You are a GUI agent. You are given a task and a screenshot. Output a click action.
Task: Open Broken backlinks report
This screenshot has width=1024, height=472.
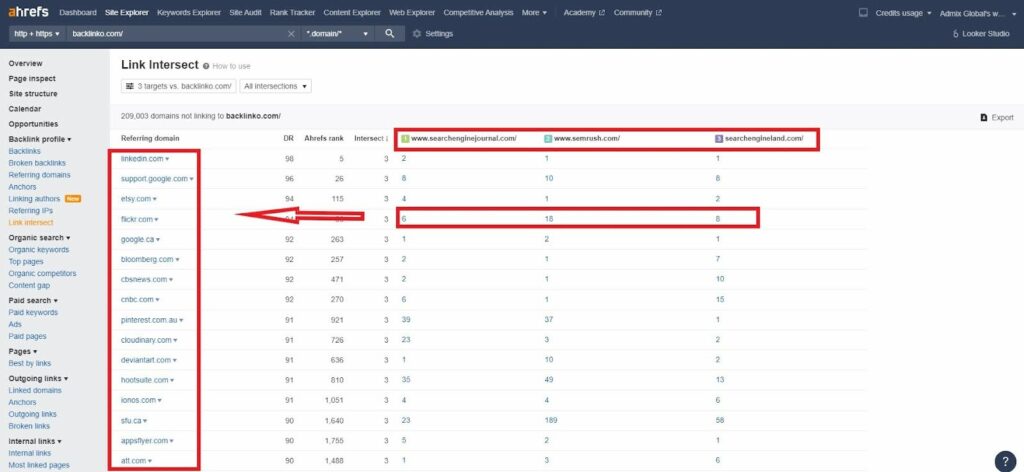pos(37,163)
